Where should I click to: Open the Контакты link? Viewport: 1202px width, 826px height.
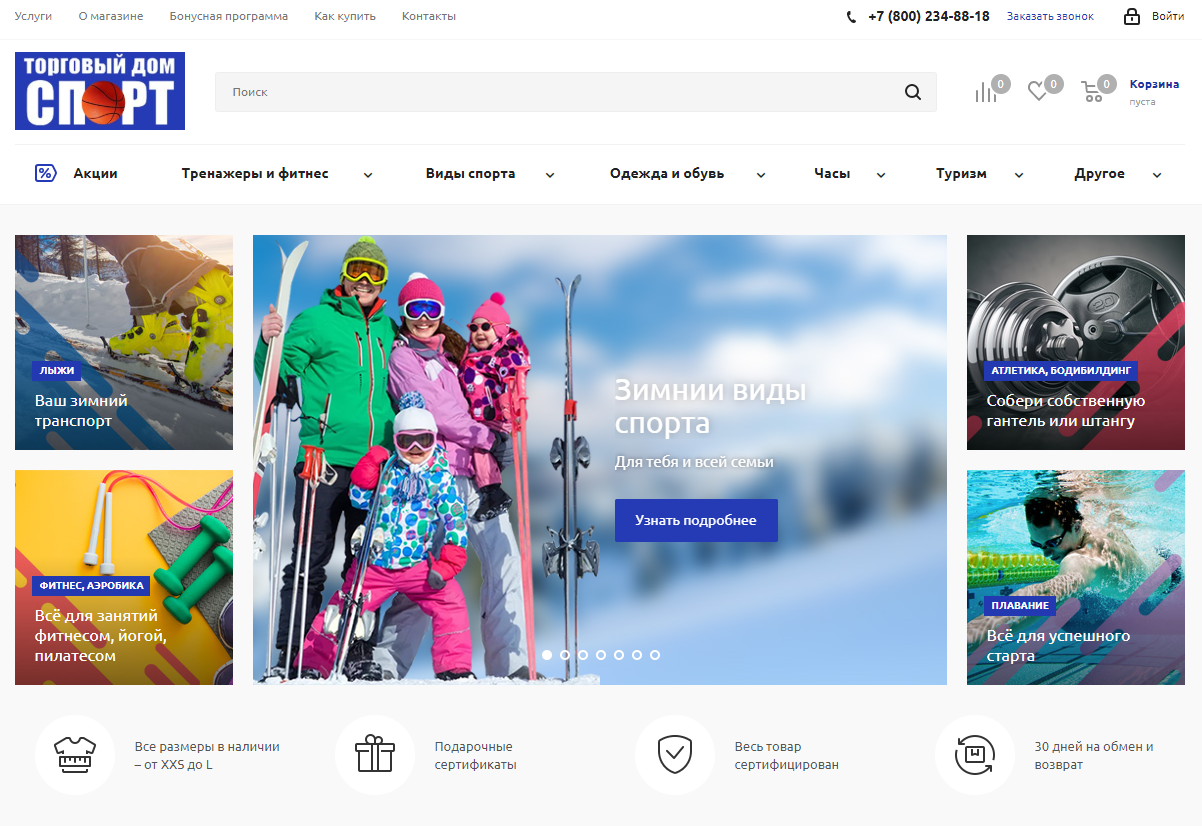429,16
